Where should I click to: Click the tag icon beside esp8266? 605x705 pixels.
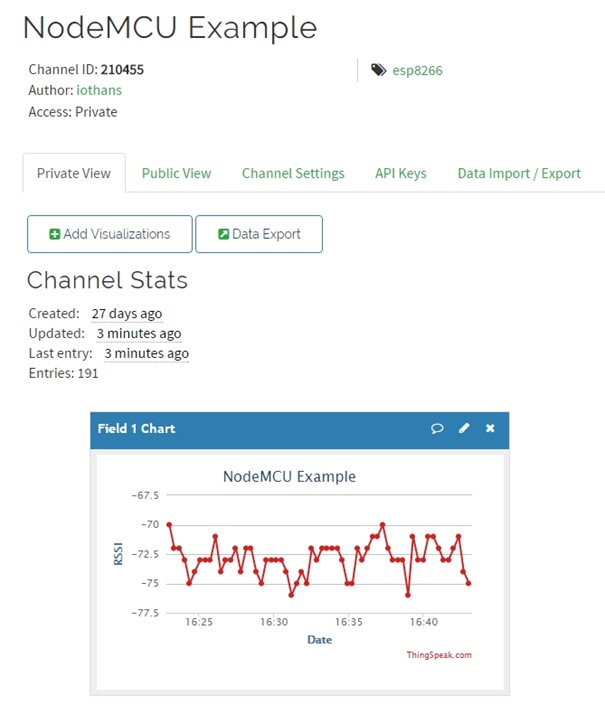tap(378, 70)
